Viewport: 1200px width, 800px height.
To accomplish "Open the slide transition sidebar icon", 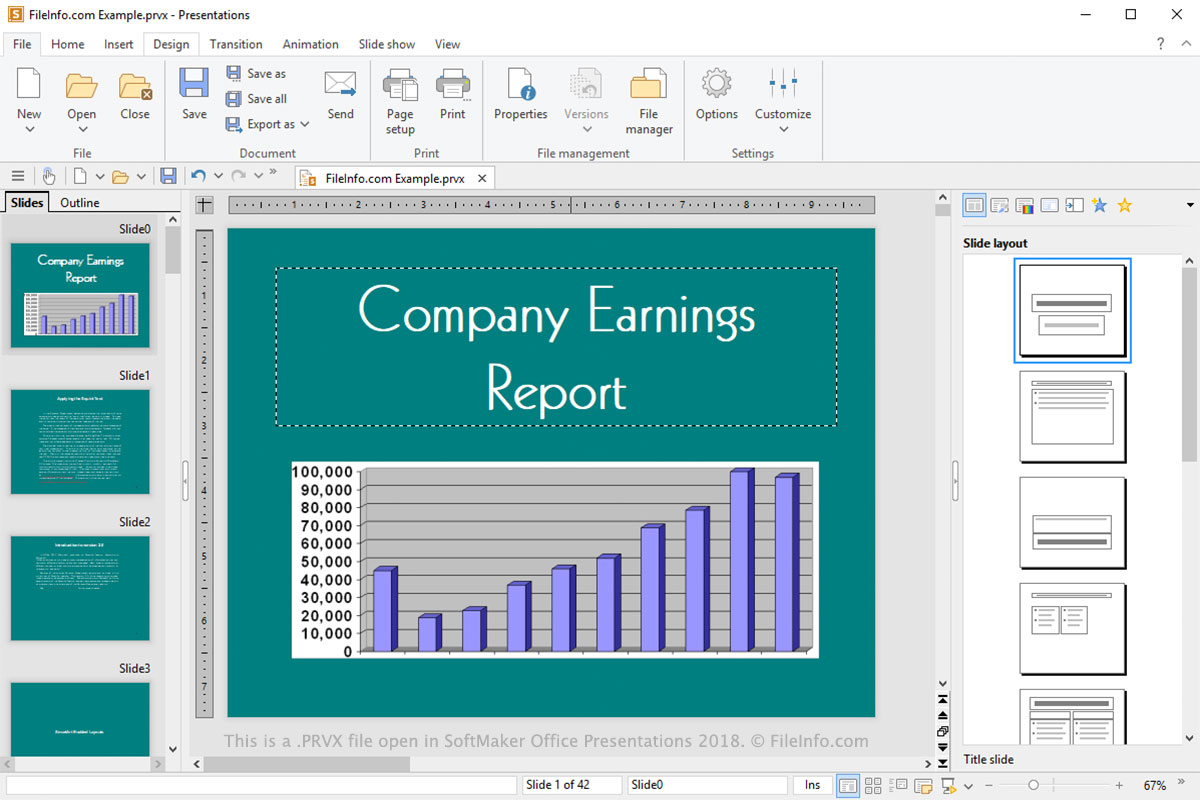I will point(1074,205).
